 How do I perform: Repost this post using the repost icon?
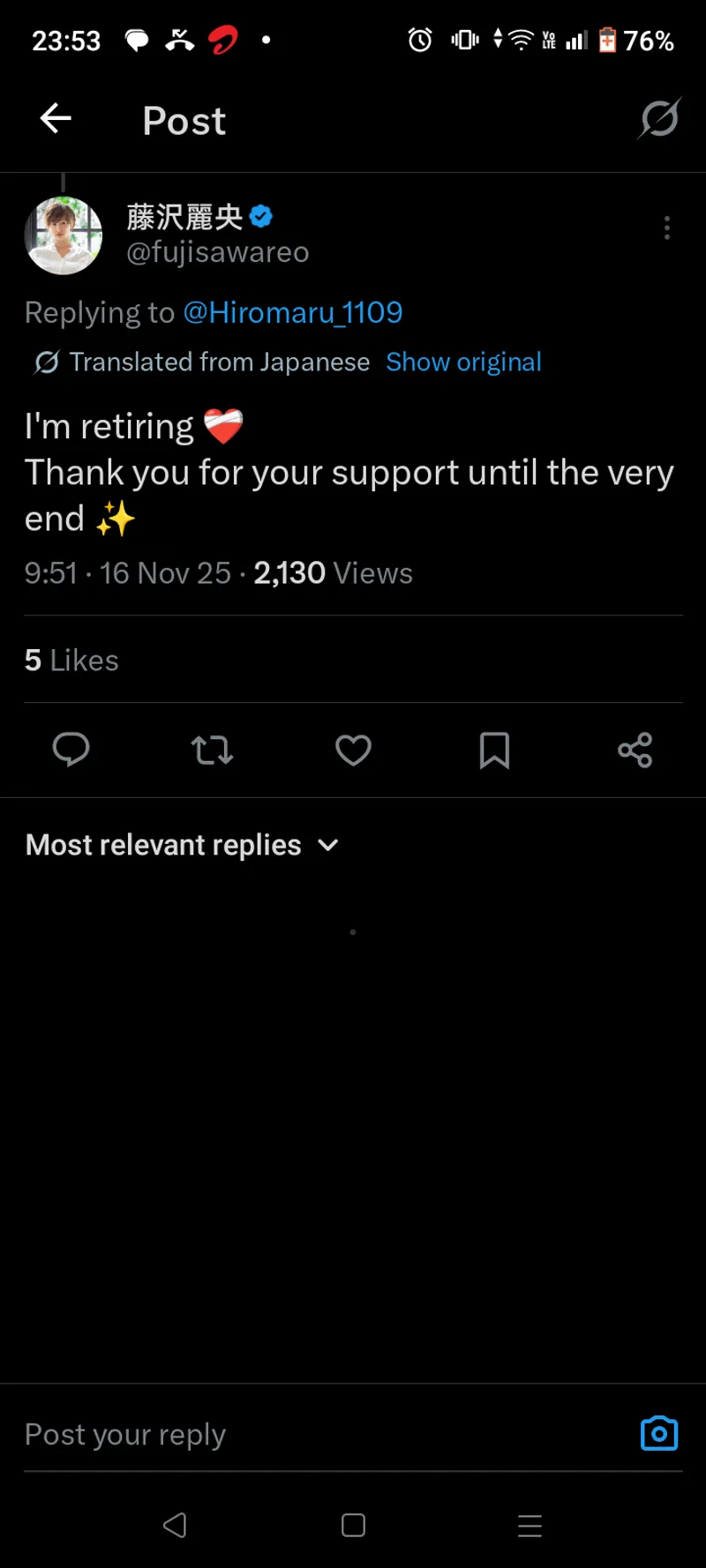(212, 750)
